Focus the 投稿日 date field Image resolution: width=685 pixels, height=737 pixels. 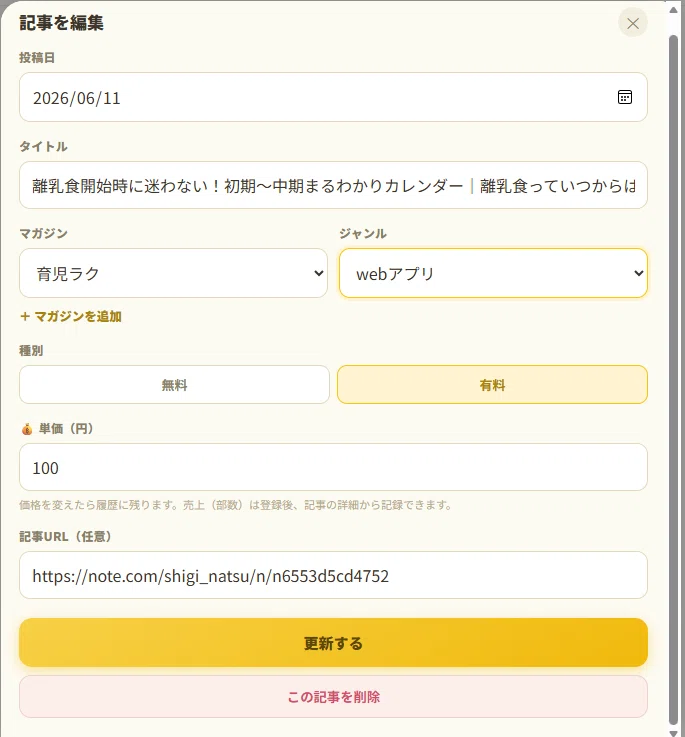(333, 97)
